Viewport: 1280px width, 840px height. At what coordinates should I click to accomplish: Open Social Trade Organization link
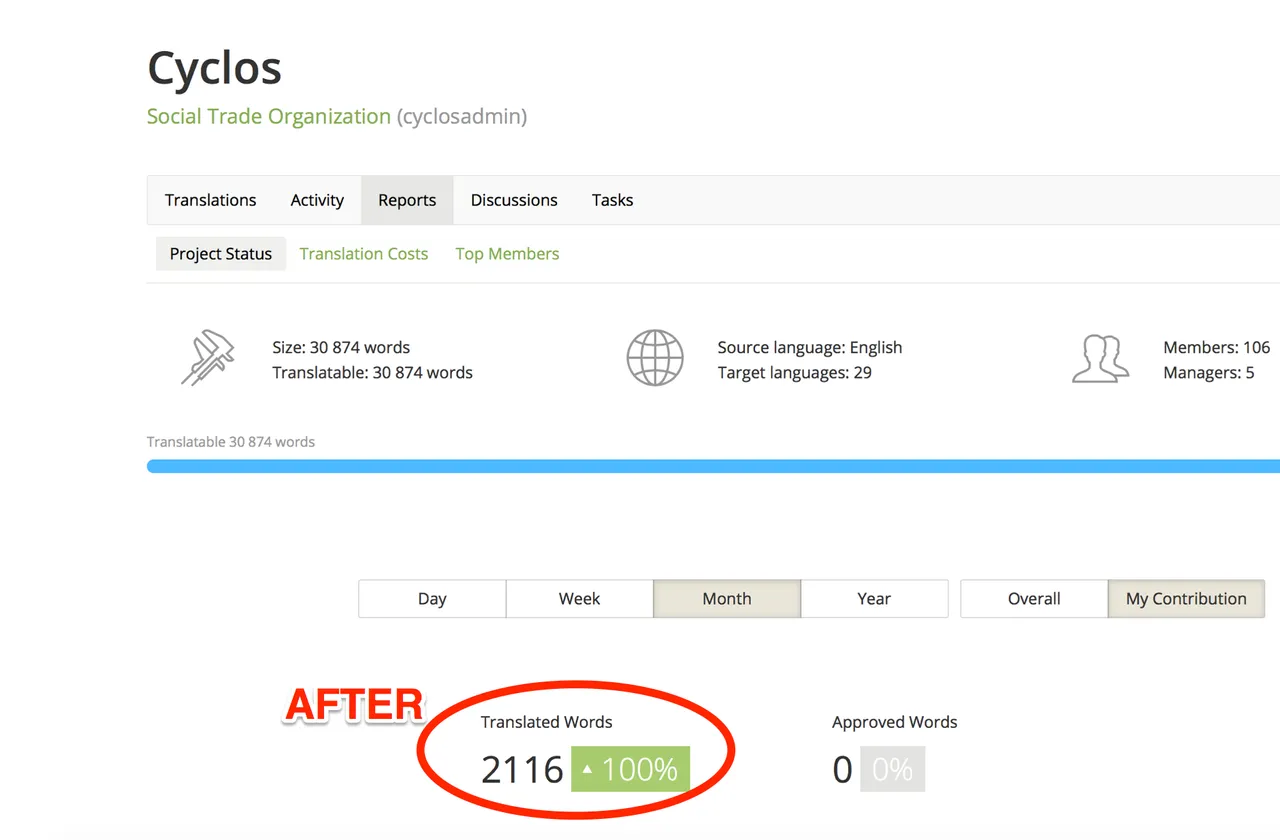click(x=269, y=116)
